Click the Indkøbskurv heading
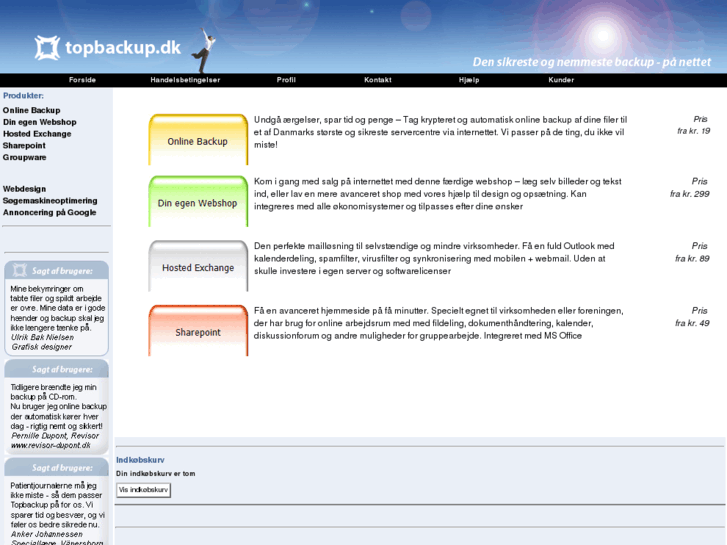Image resolution: width=727 pixels, height=545 pixels. pos(140,460)
